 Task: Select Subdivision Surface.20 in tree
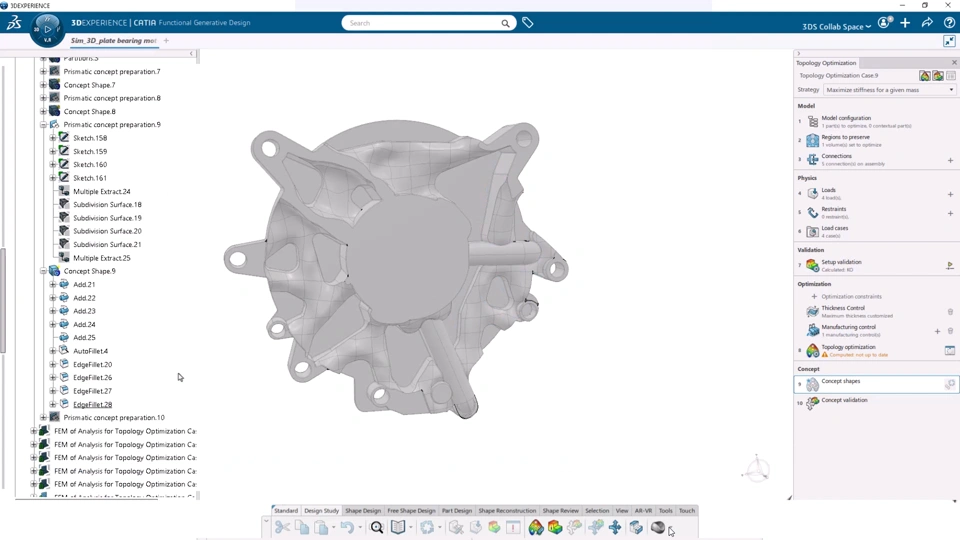click(107, 231)
